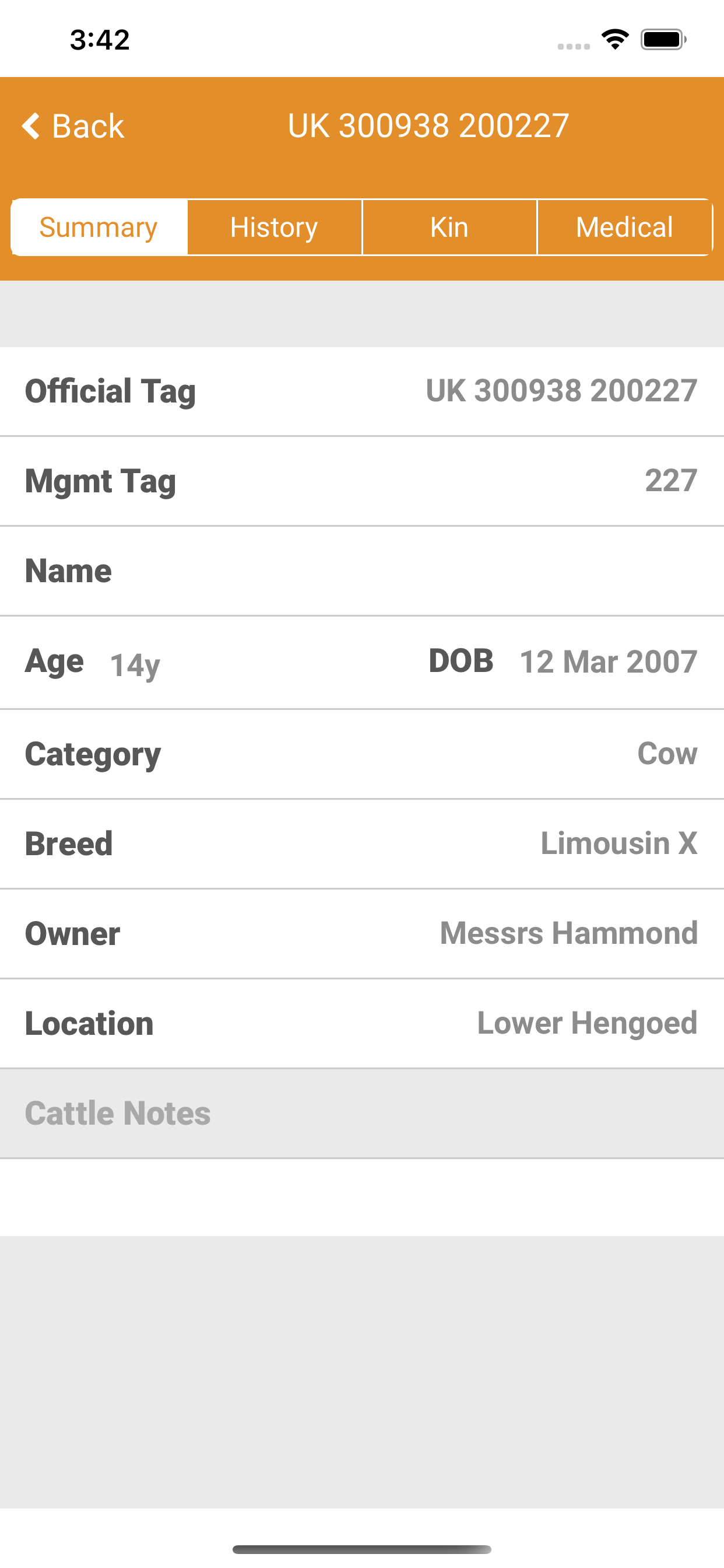Tap the Back chevron arrow icon

click(x=31, y=126)
